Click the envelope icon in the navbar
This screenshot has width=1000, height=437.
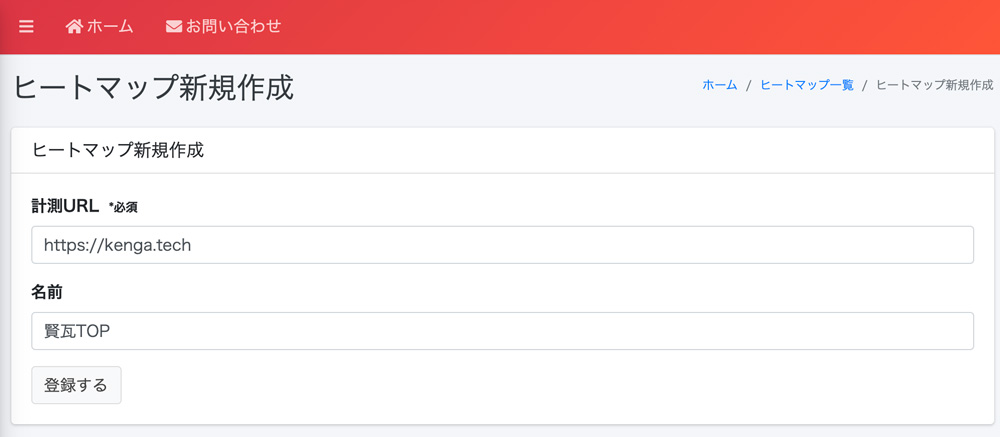pyautogui.click(x=174, y=26)
